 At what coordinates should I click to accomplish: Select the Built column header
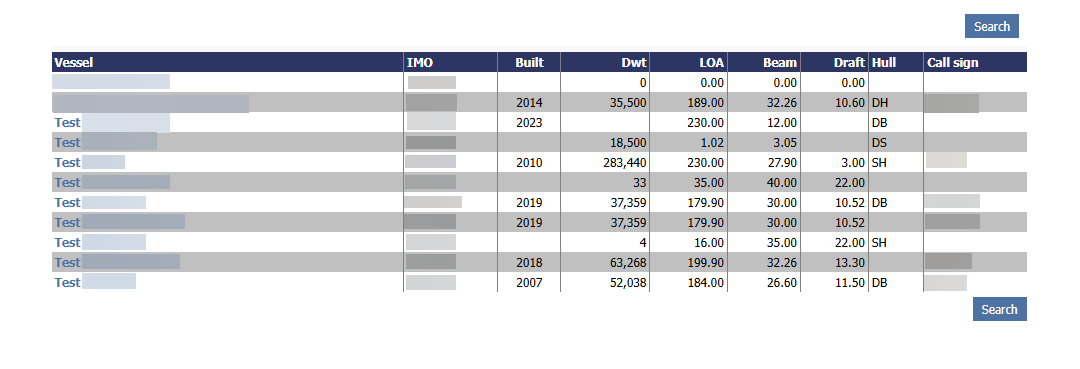529,63
